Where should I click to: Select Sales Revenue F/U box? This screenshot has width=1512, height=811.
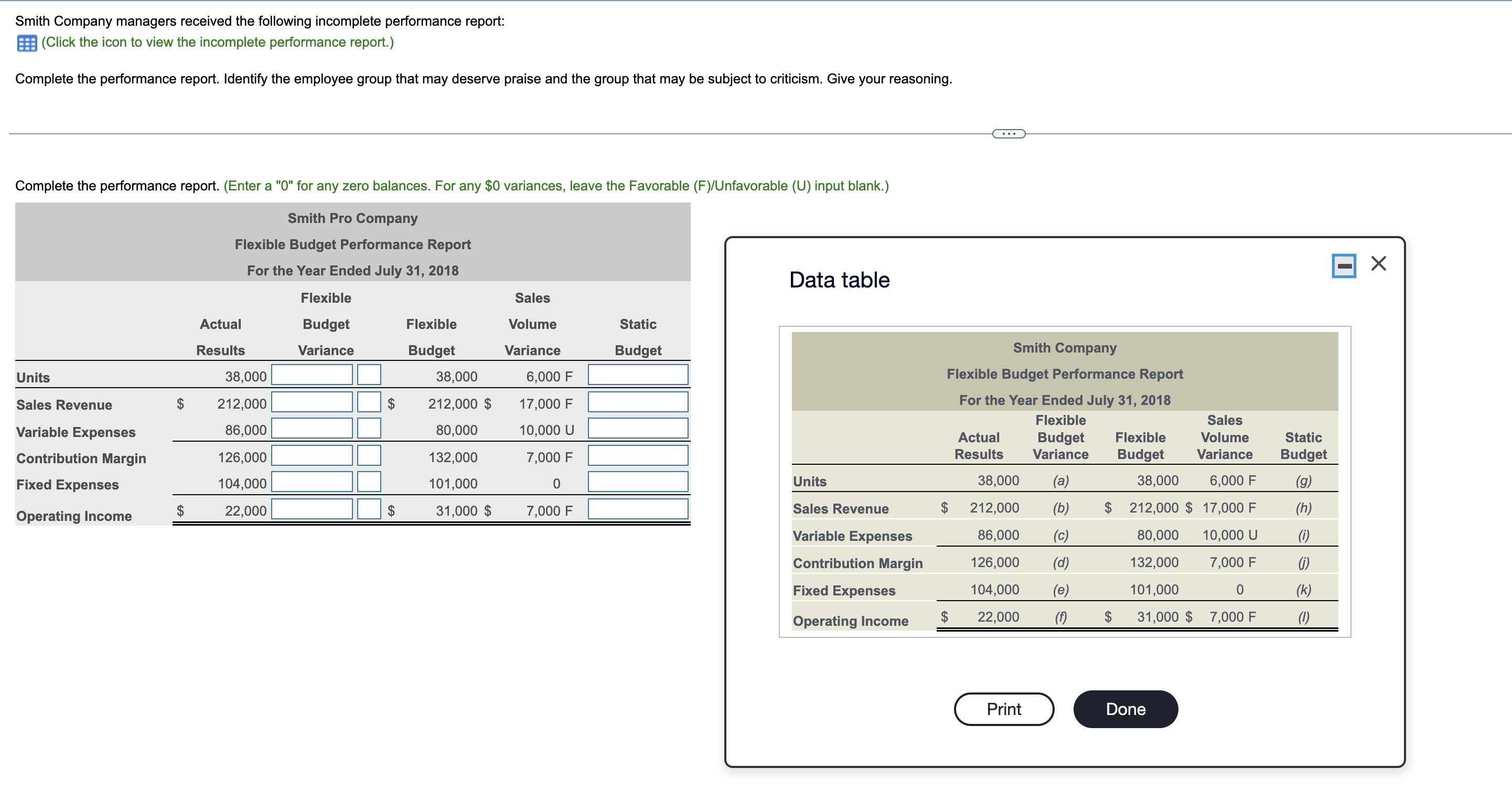[x=369, y=402]
